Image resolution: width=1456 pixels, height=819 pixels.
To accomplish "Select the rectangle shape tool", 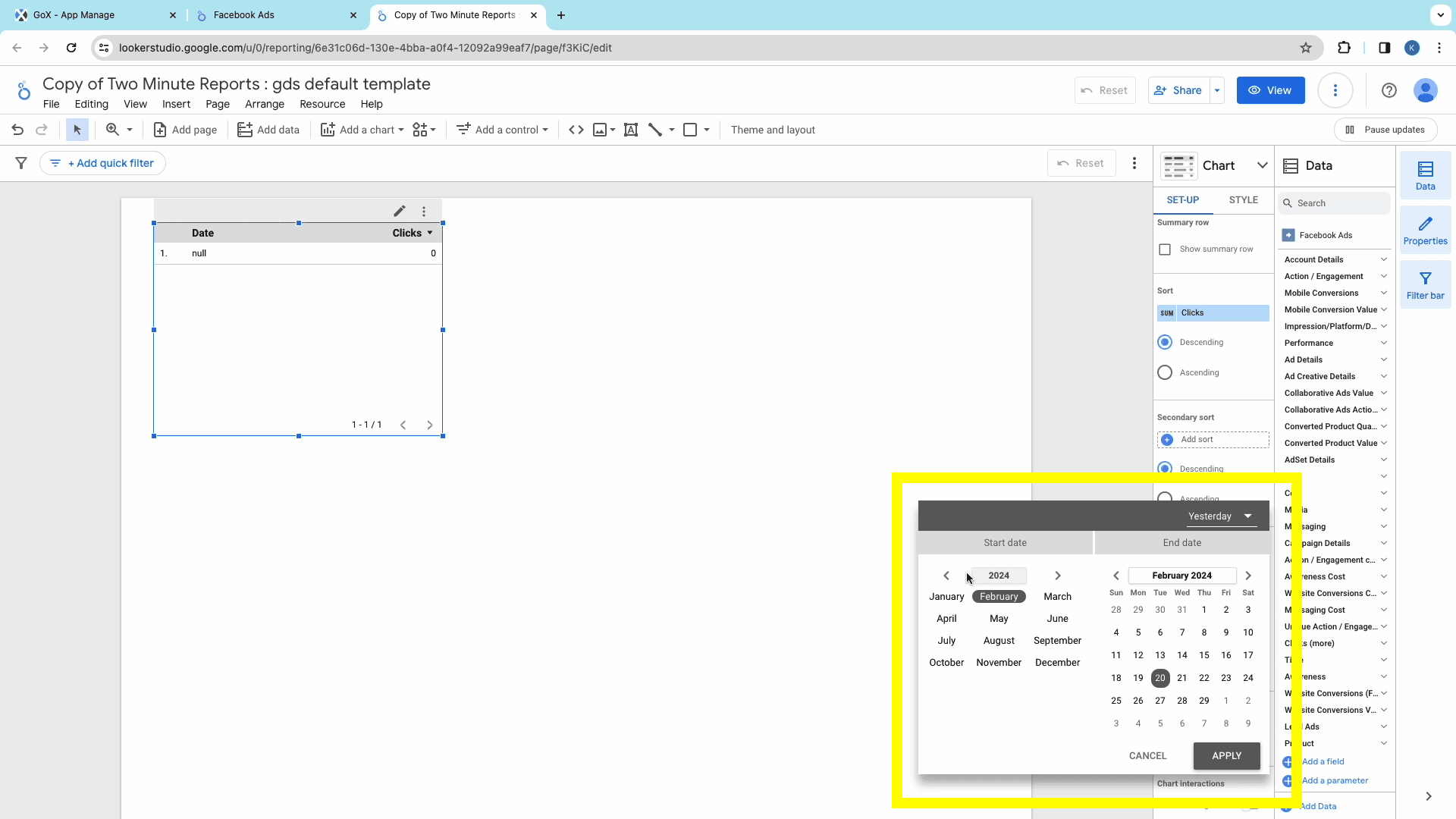I will [x=690, y=130].
